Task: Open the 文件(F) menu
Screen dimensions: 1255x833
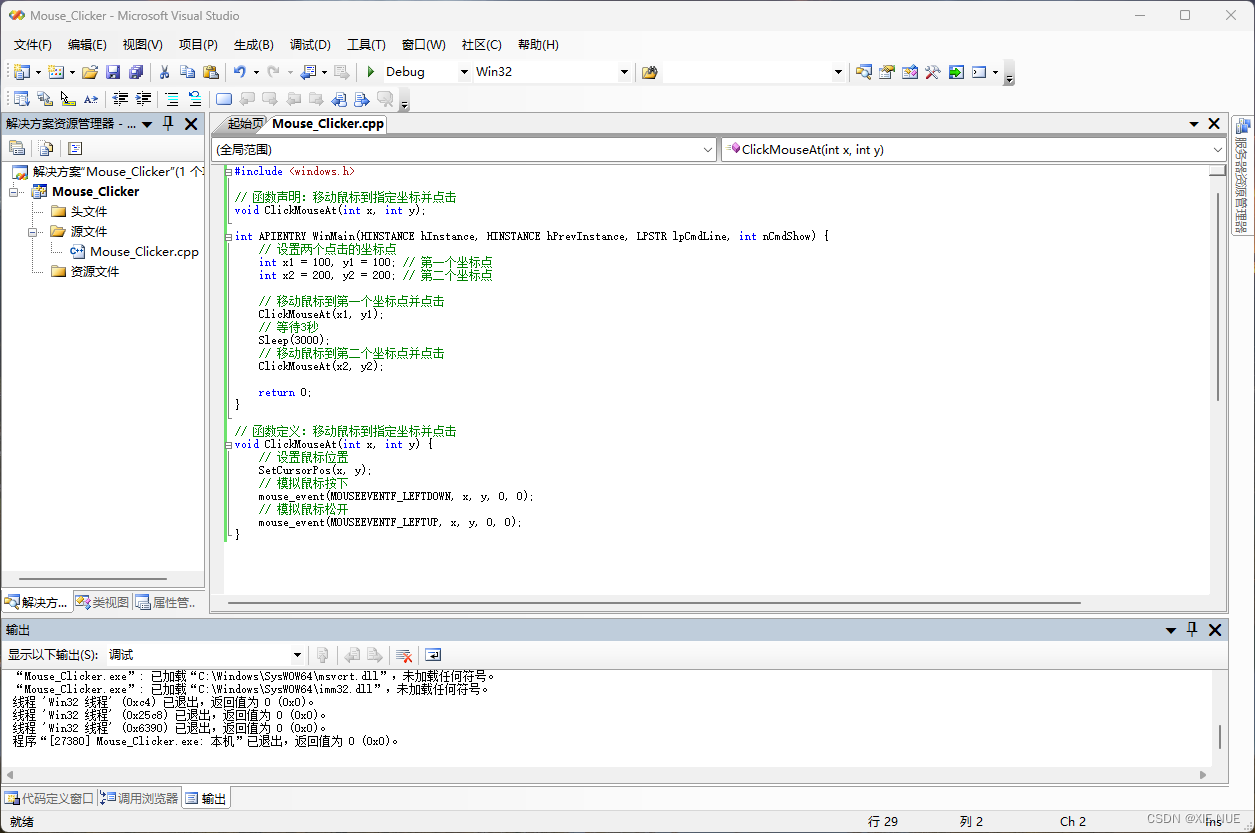Action: [33, 45]
